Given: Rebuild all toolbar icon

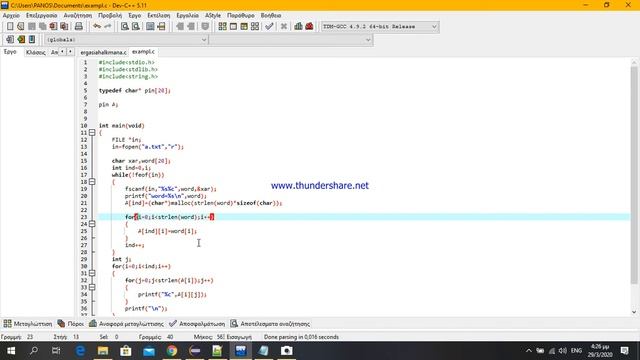Looking at the screenshot, I should tap(255, 27).
